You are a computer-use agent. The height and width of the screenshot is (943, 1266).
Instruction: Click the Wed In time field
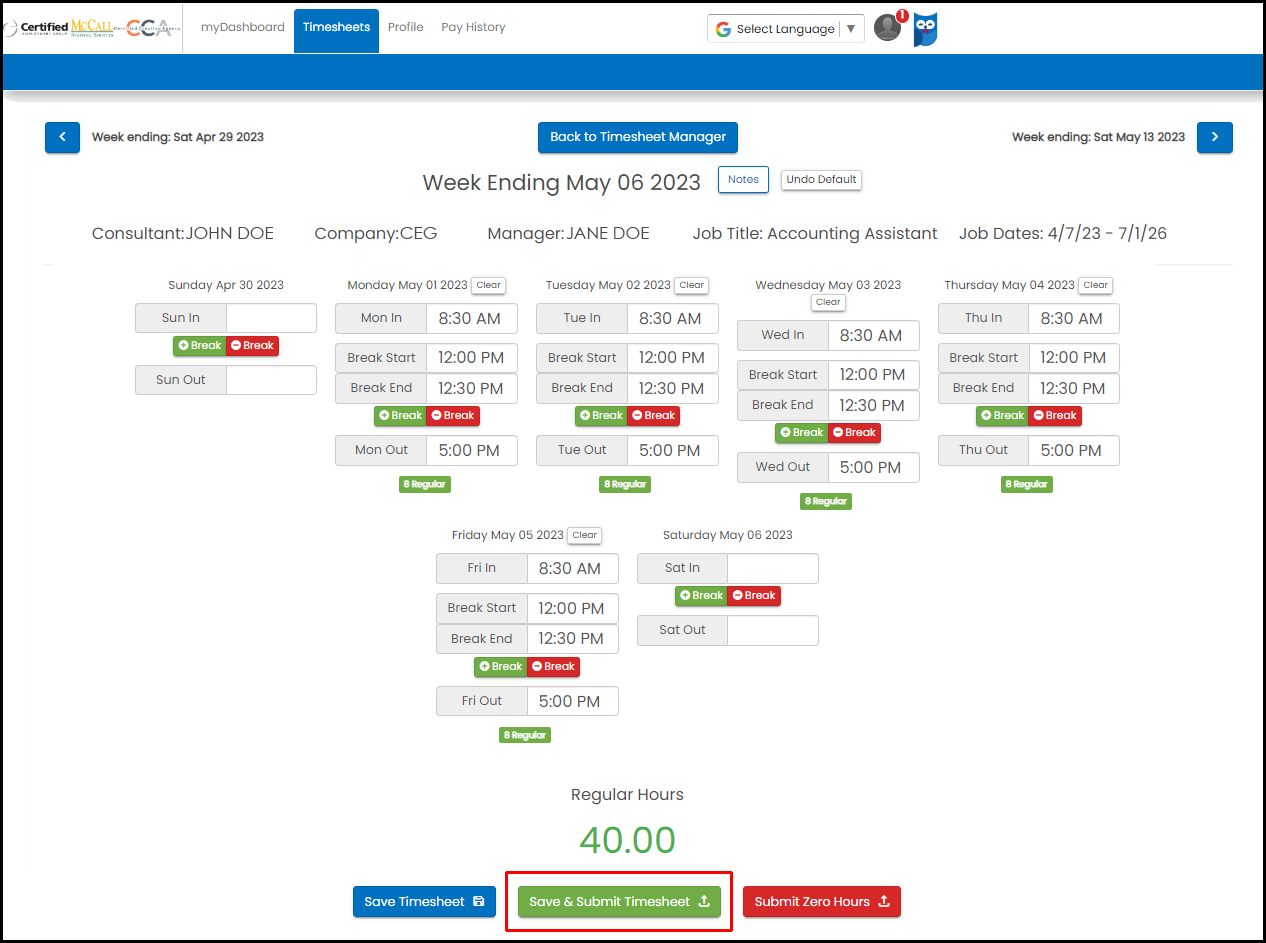(x=874, y=336)
